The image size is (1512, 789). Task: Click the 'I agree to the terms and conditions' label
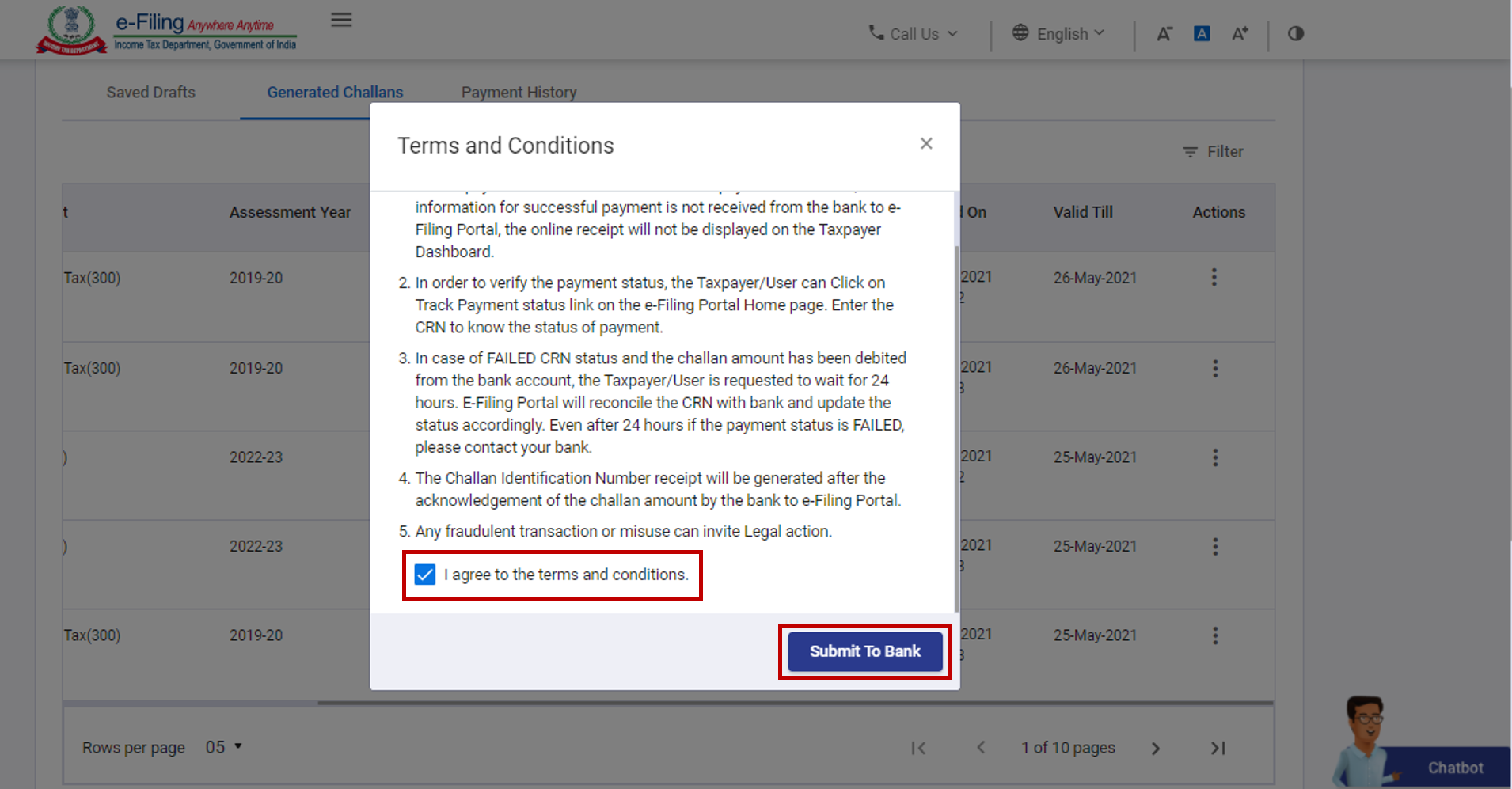[566, 575]
